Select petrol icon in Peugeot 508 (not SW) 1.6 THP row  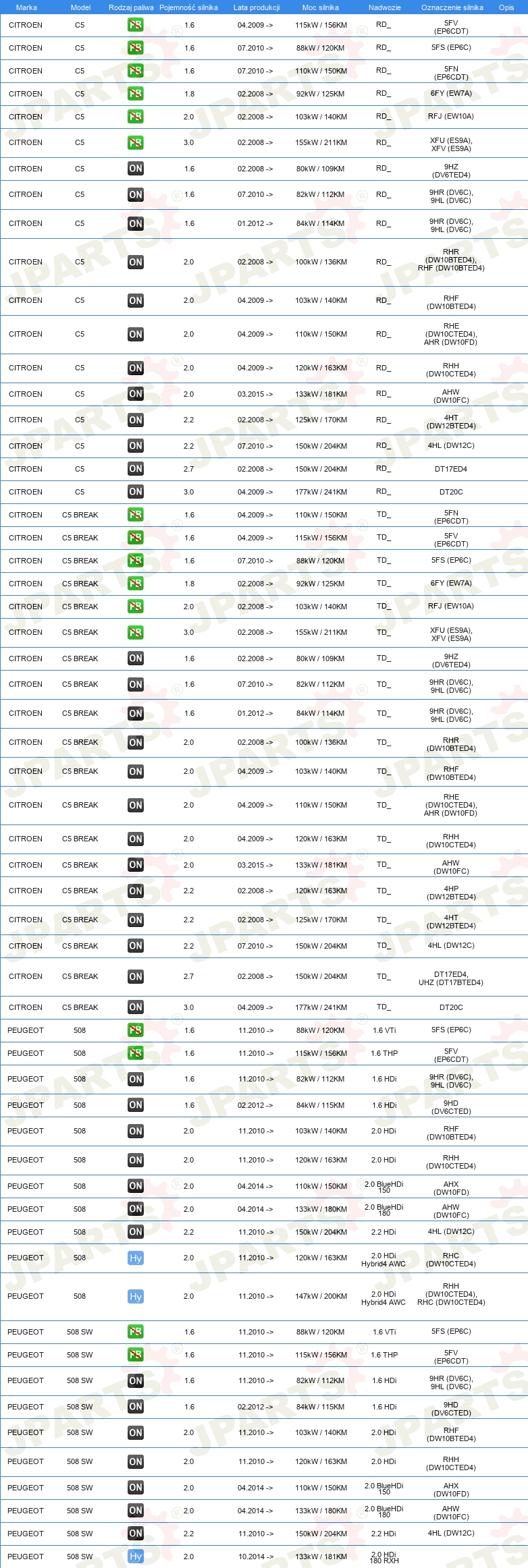[136, 1053]
